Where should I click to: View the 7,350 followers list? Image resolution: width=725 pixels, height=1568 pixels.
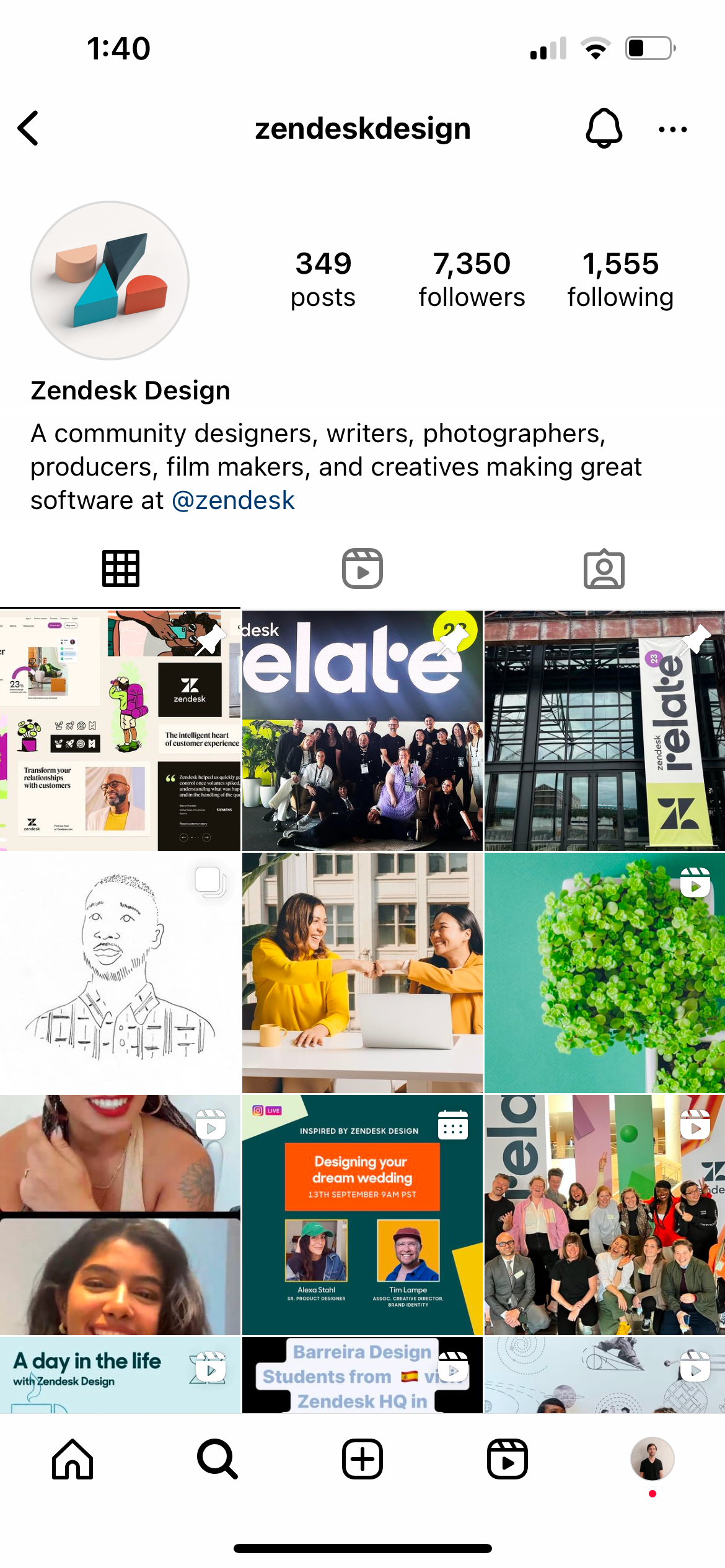point(472,279)
